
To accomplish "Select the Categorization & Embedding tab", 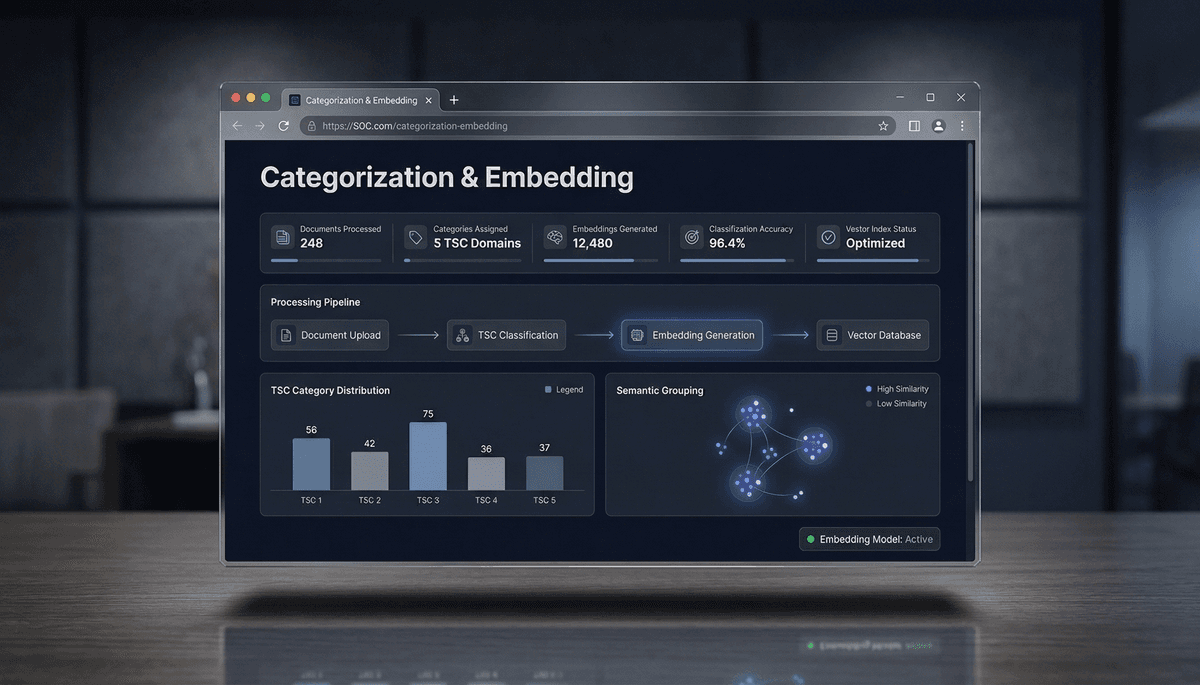I will coord(362,100).
